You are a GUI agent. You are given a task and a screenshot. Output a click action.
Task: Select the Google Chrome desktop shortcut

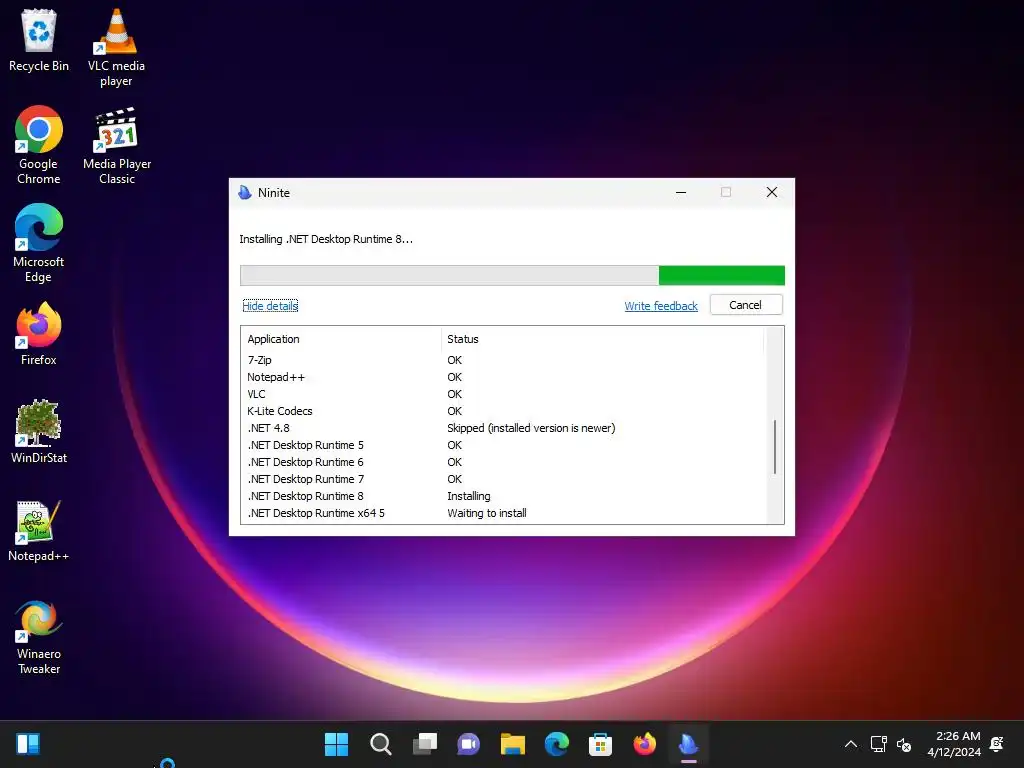click(39, 145)
